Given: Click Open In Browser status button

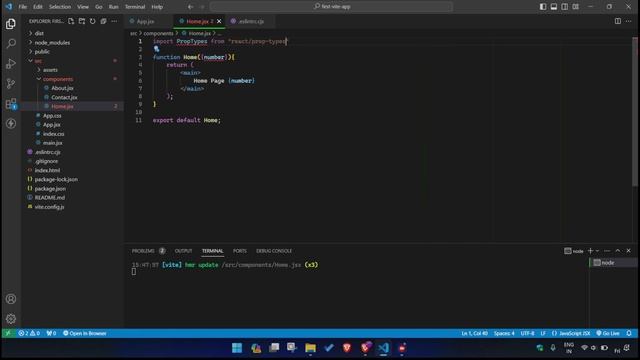Looking at the screenshot, I should [84, 333].
